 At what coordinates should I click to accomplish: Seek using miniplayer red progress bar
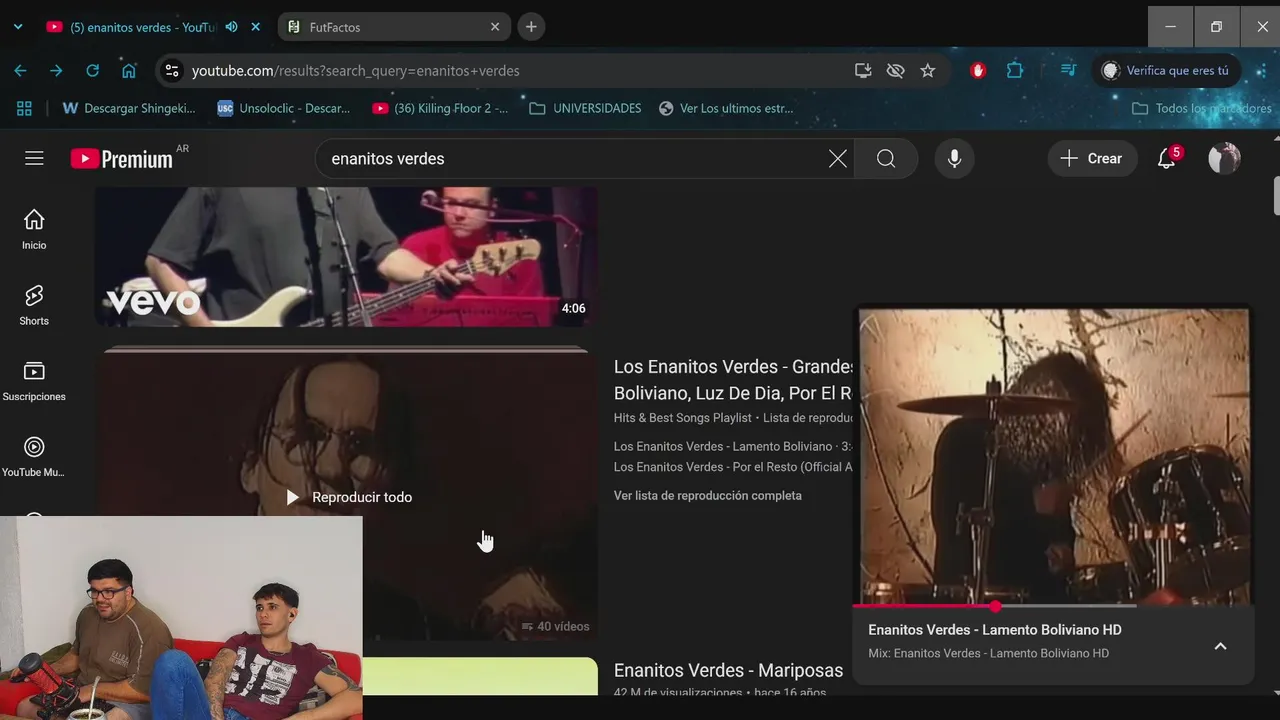click(x=994, y=606)
